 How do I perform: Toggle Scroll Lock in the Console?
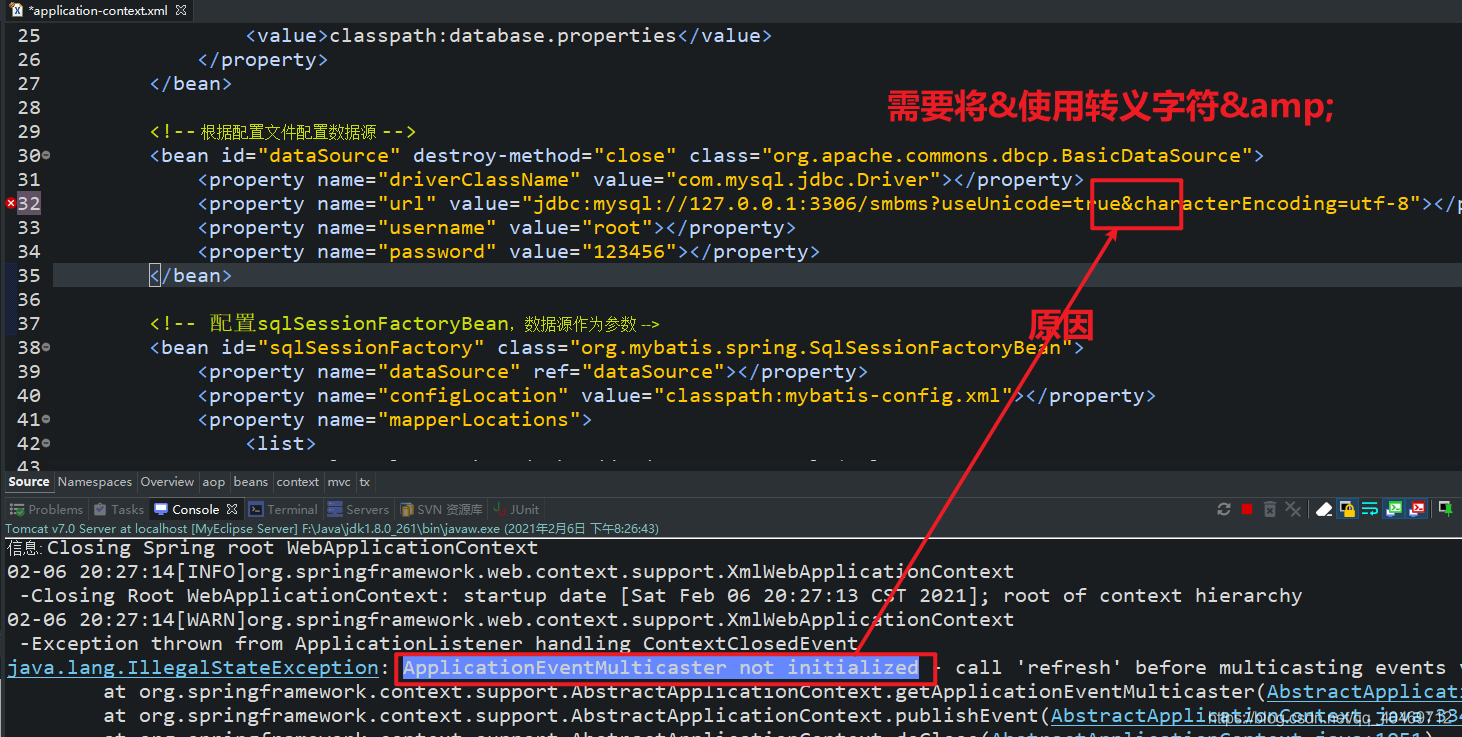click(x=1347, y=509)
